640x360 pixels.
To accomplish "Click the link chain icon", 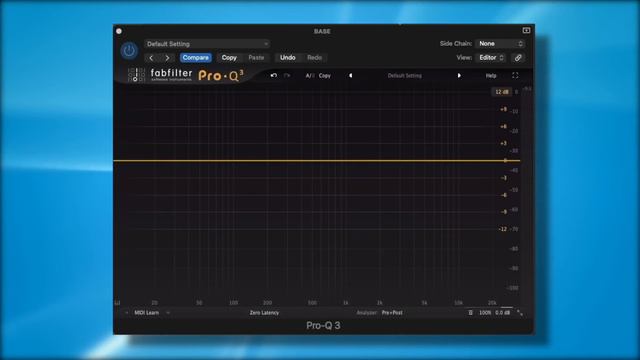I will [518, 58].
